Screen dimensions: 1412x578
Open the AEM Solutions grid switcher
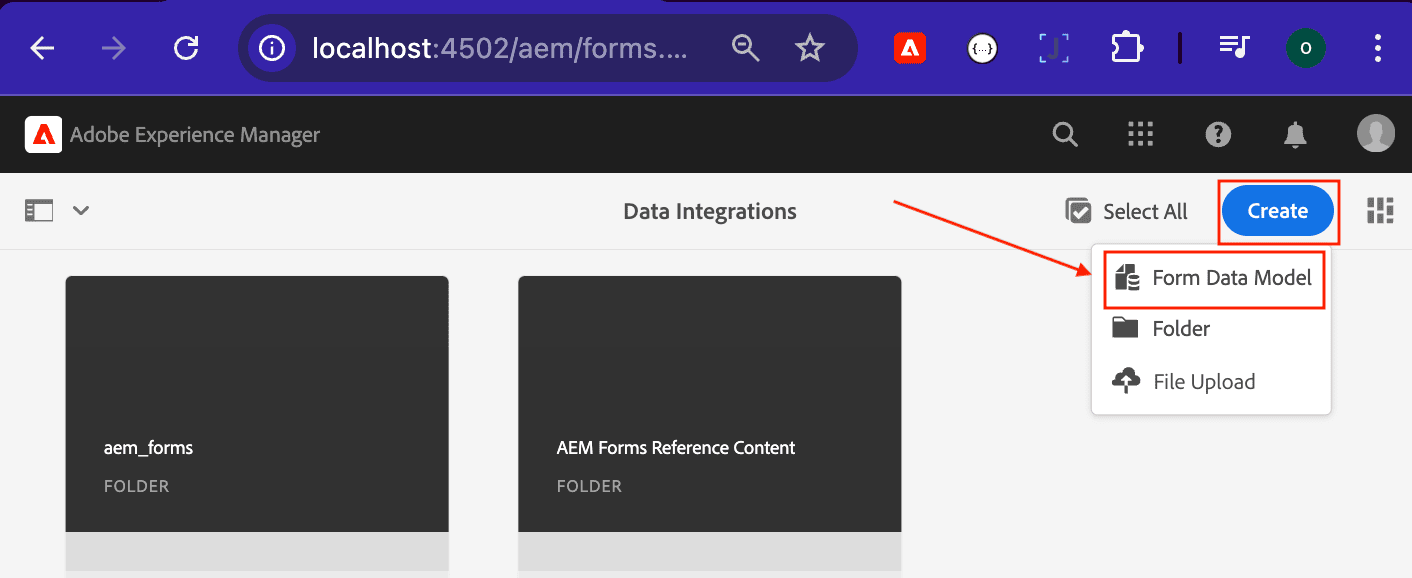pyautogui.click(x=1141, y=134)
